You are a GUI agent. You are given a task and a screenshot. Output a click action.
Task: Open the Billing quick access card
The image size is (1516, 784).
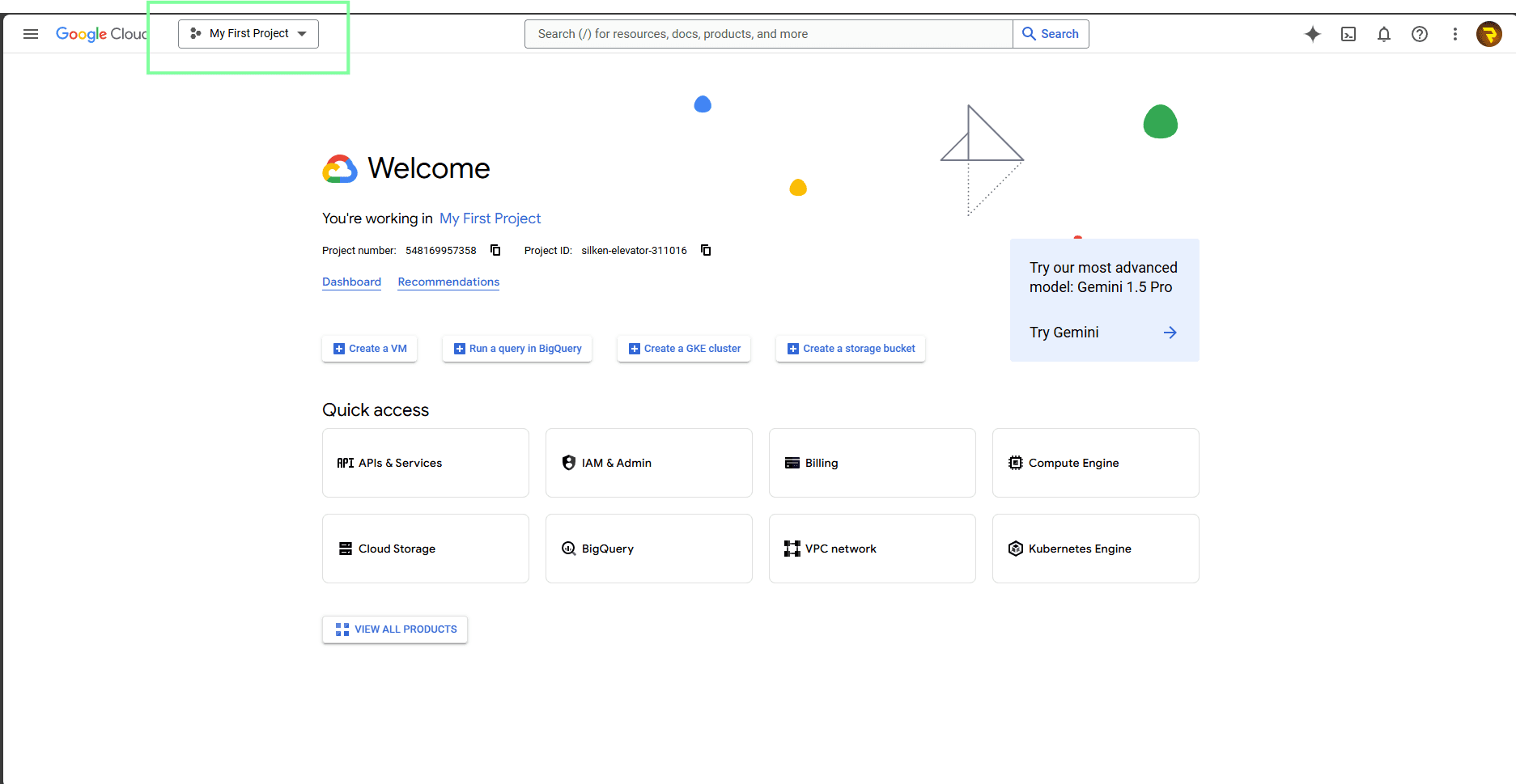tap(873, 463)
